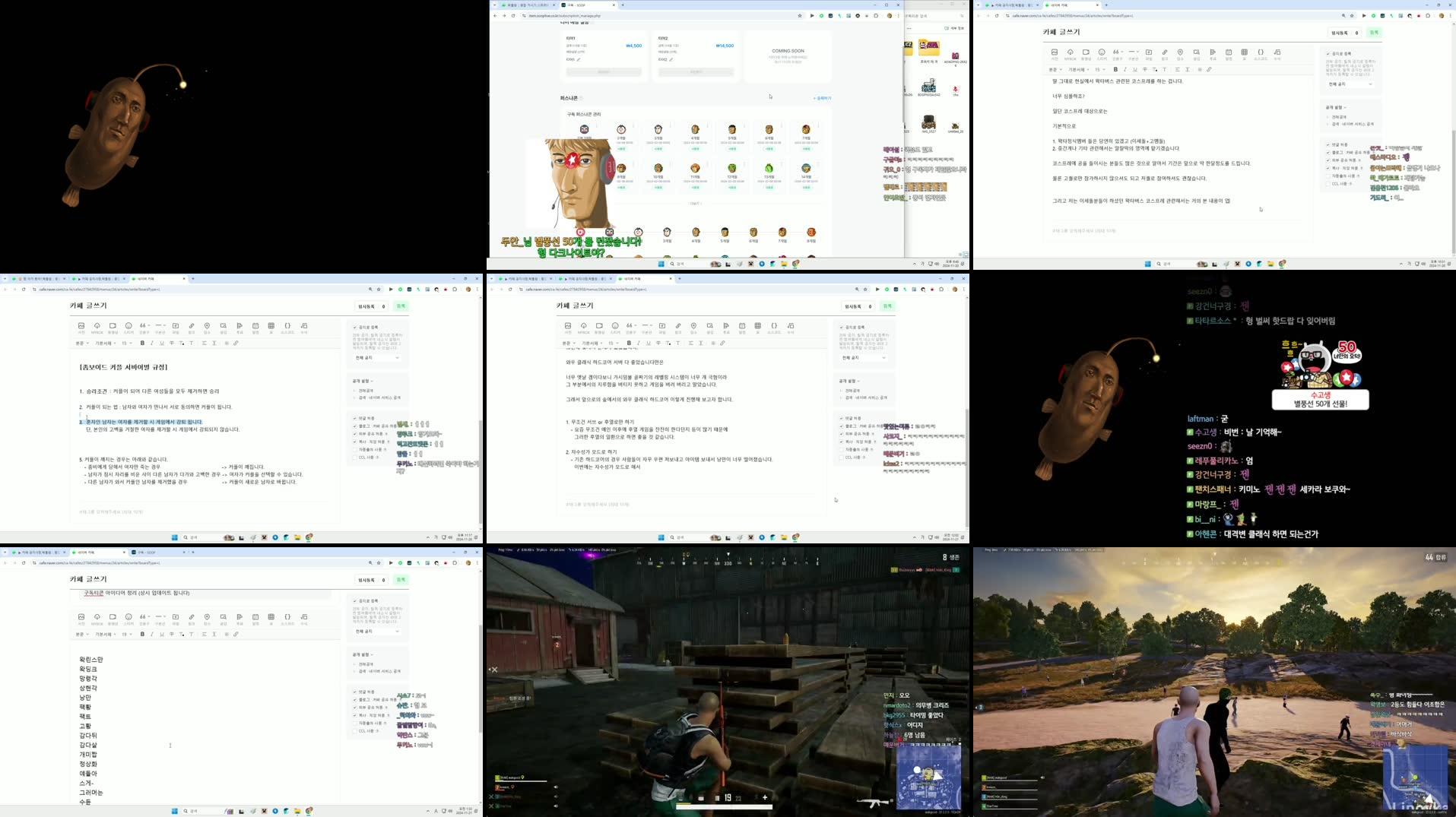
Task: Insert source code block in 와우 클래식 editor
Action: coord(774,328)
